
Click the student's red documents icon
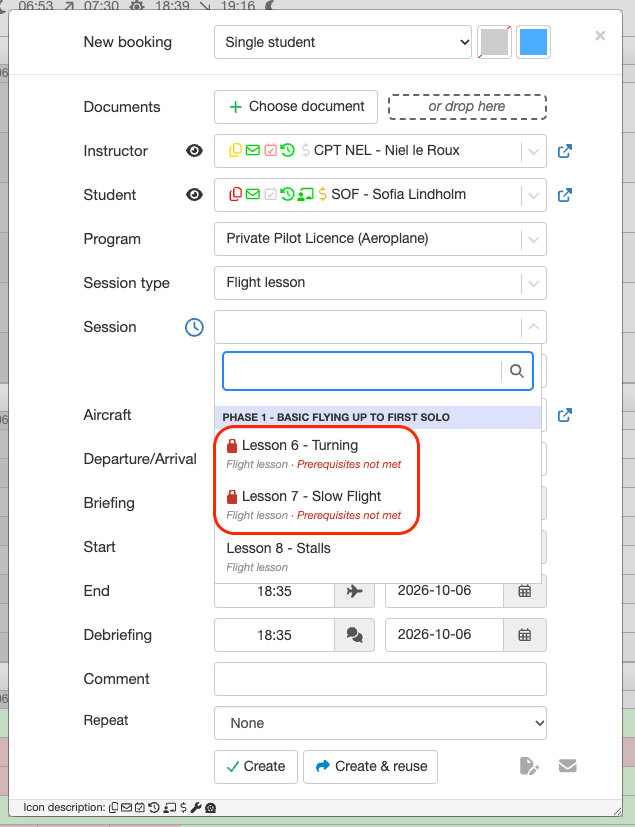click(235, 195)
